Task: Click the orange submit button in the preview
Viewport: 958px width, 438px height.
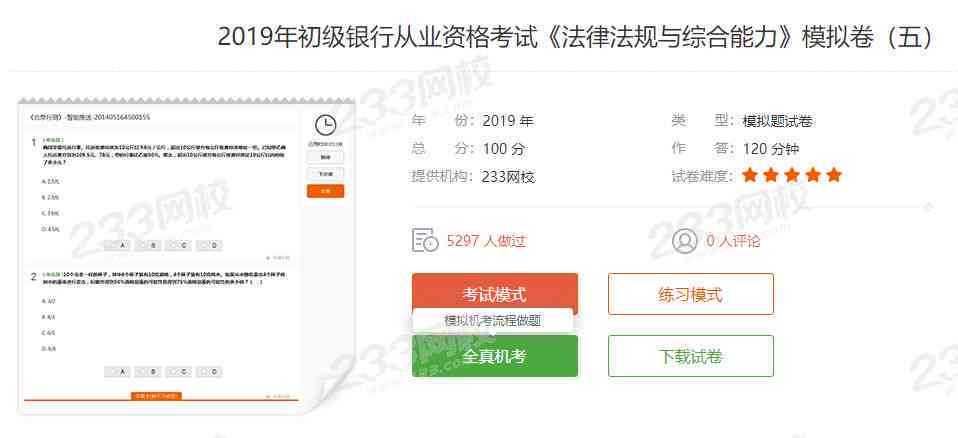Action: point(326,191)
